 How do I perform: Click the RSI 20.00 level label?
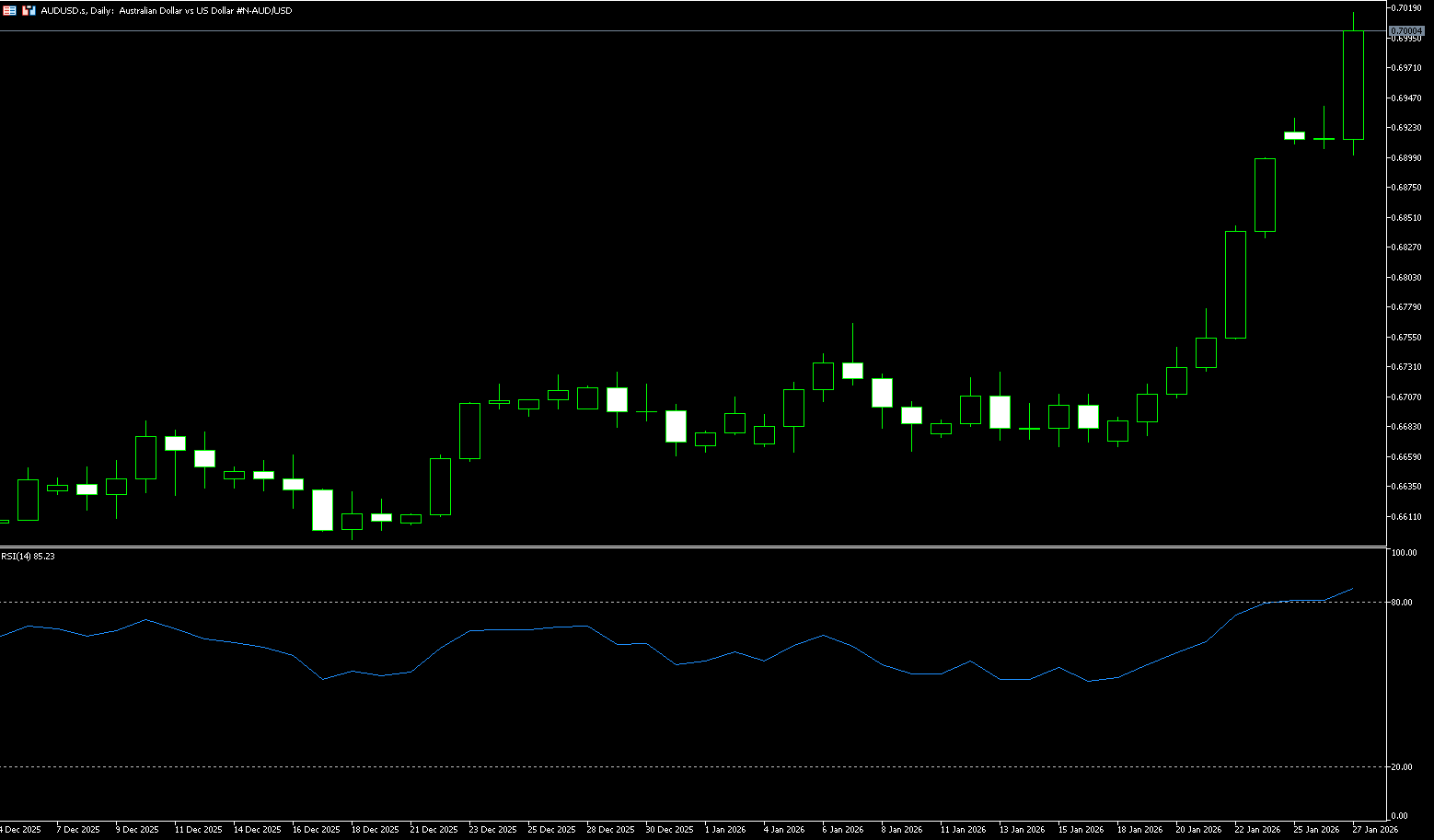click(1402, 767)
